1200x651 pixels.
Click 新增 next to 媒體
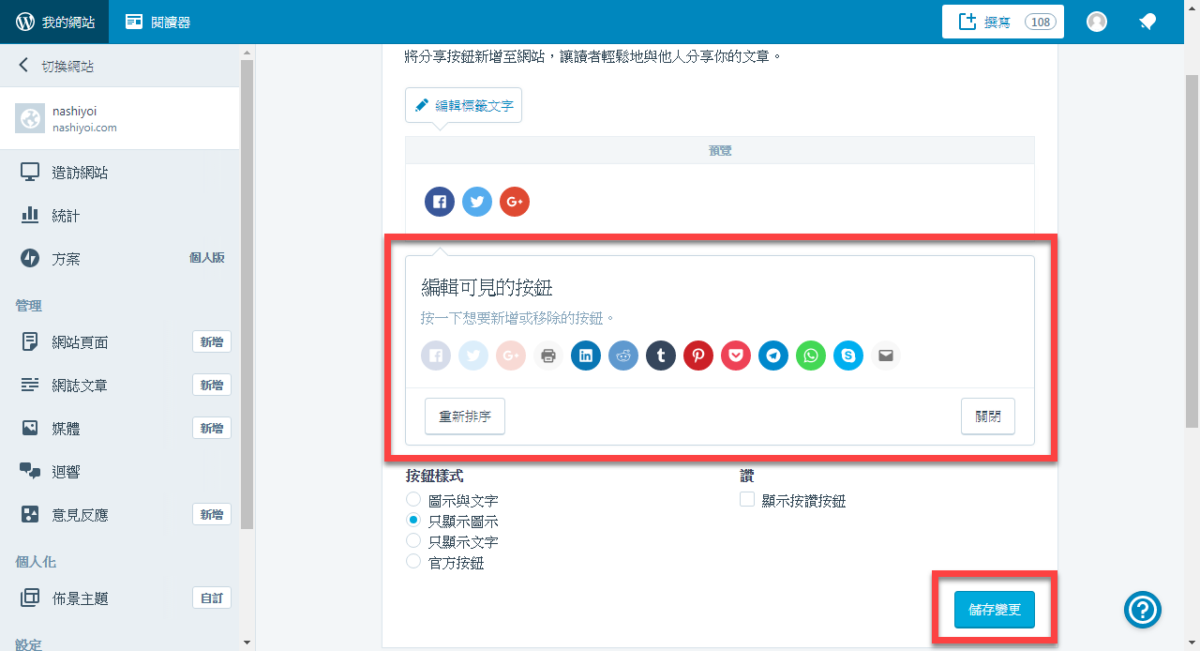point(211,428)
